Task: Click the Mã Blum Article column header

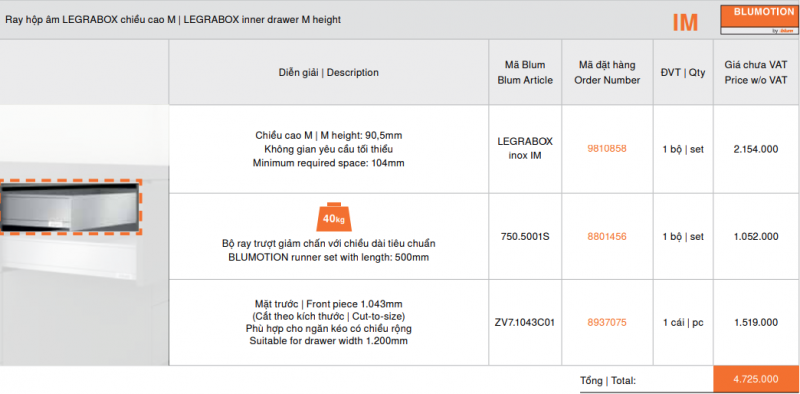Action: pos(525,72)
